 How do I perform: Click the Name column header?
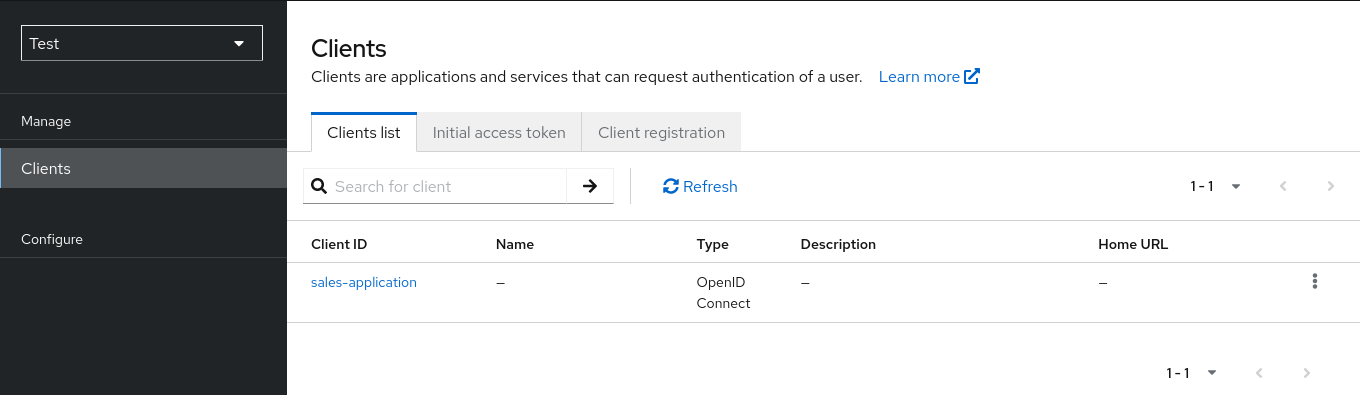(515, 244)
